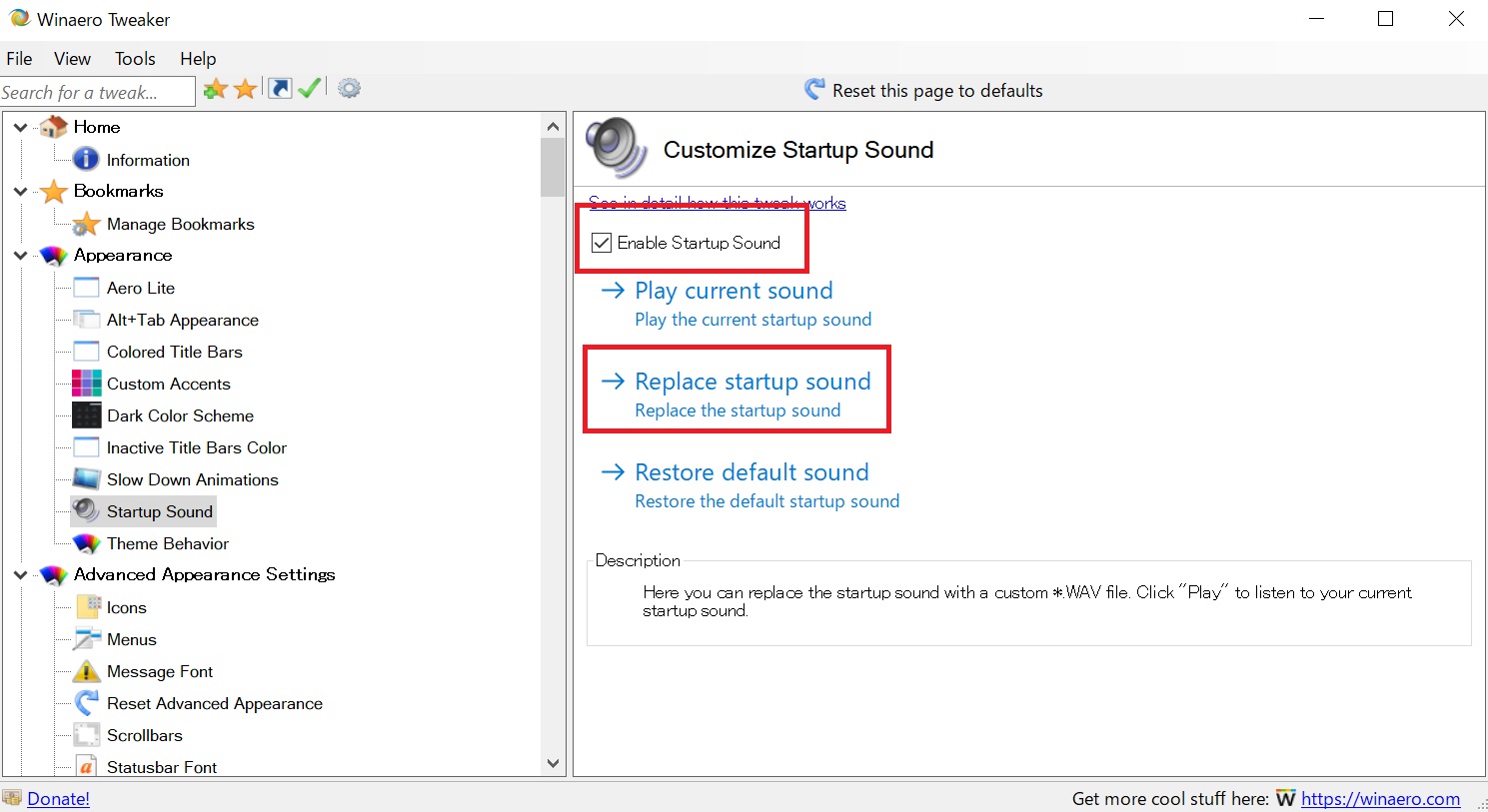This screenshot has width=1488, height=812.
Task: Click Replace startup sound link
Action: click(x=751, y=382)
